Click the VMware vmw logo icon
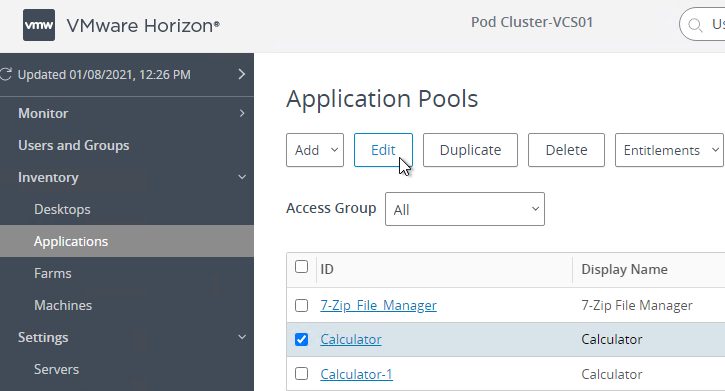This screenshot has width=725, height=391. (x=39, y=25)
